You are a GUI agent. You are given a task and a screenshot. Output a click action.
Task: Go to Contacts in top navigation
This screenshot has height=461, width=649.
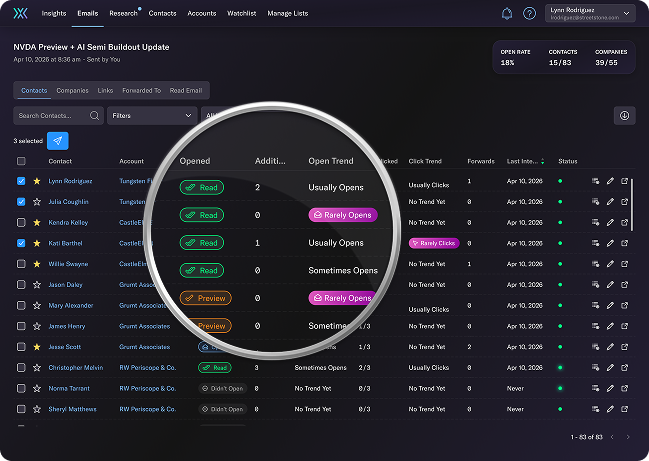162,13
